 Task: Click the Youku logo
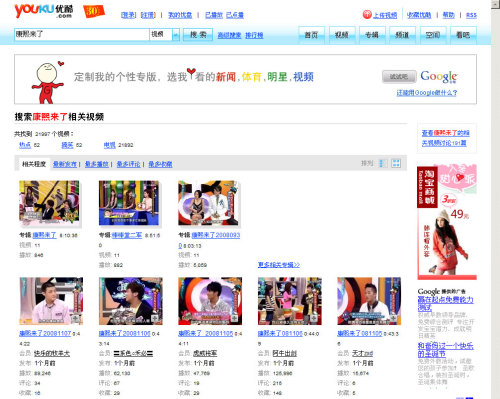pos(44,11)
